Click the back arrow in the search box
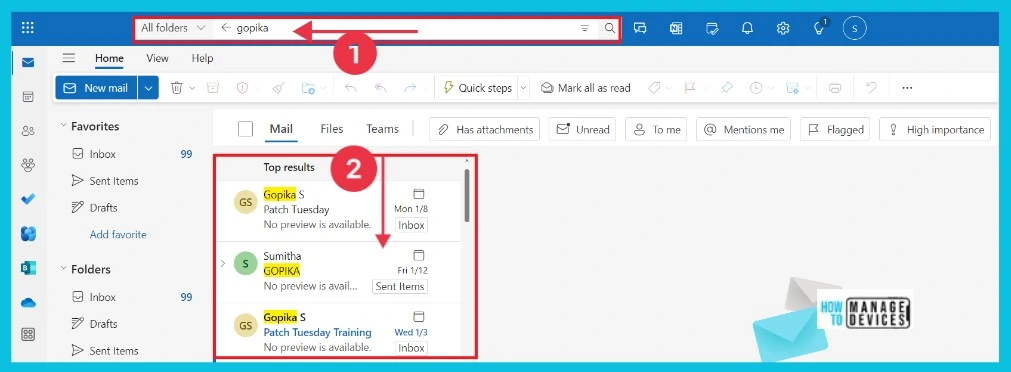1011x372 pixels. click(225, 28)
